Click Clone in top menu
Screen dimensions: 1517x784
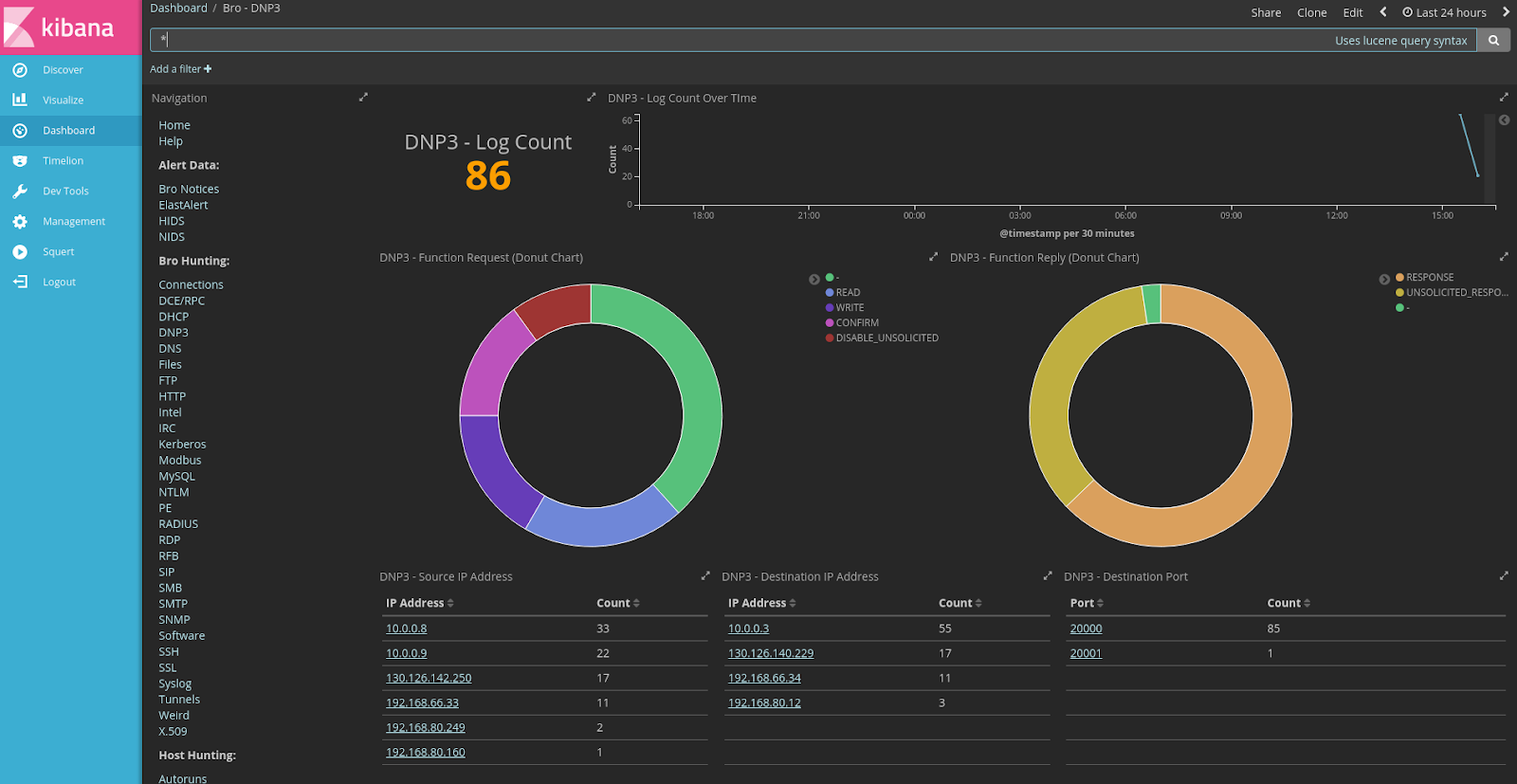[x=1312, y=12]
